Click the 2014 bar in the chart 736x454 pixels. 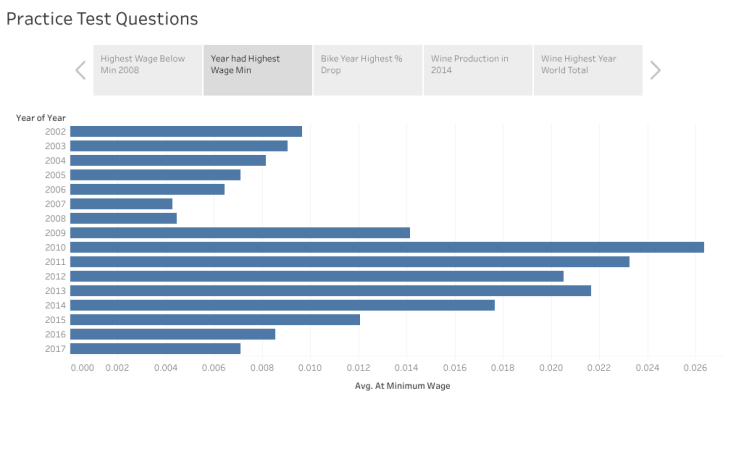(282, 305)
